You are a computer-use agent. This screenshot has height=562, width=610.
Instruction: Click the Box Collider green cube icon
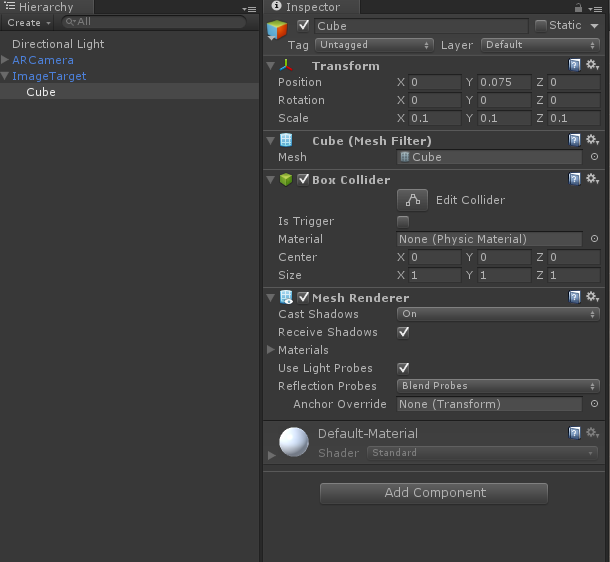tap(286, 179)
